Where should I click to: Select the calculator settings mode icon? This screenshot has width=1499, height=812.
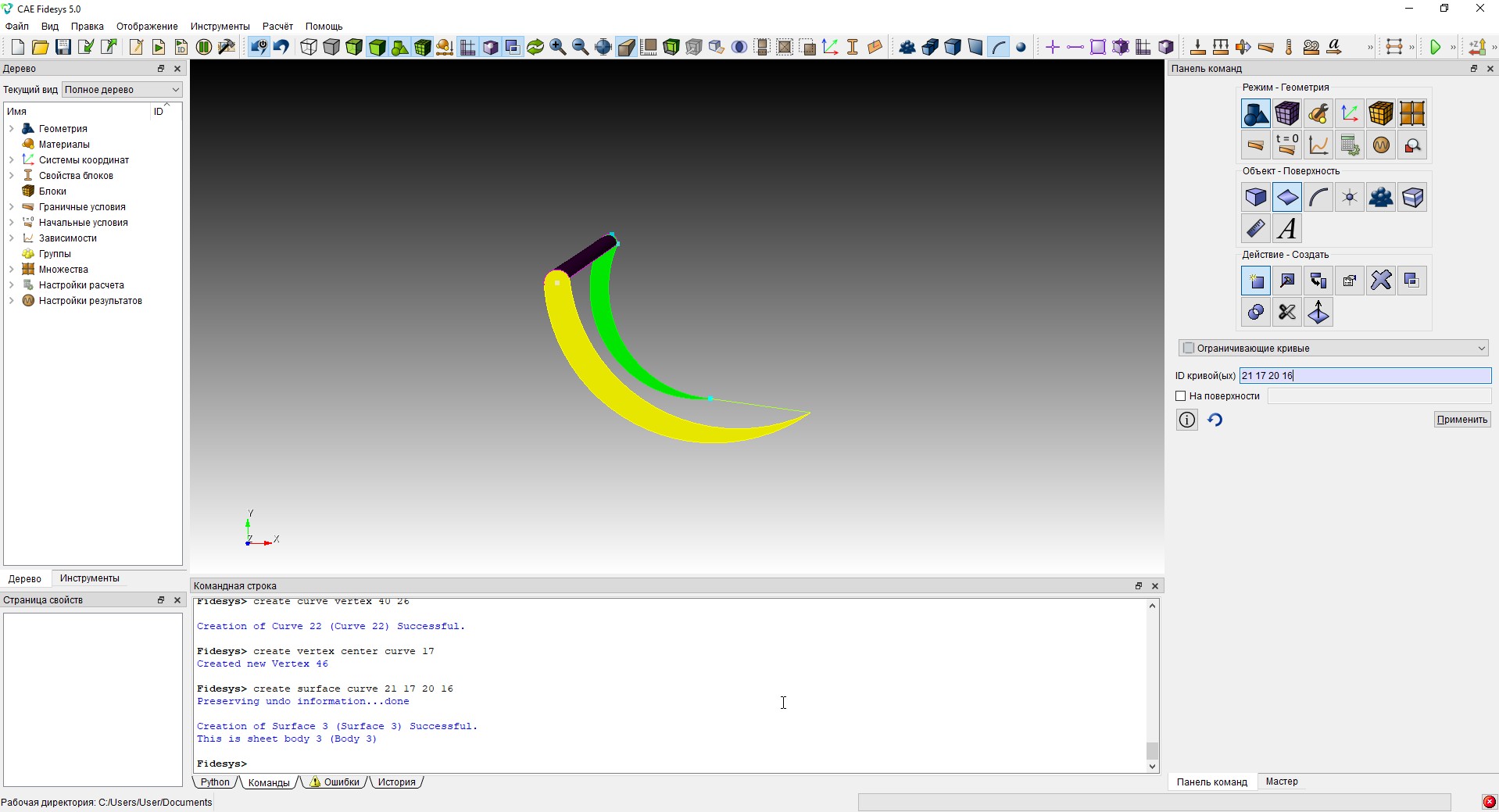point(1350,145)
